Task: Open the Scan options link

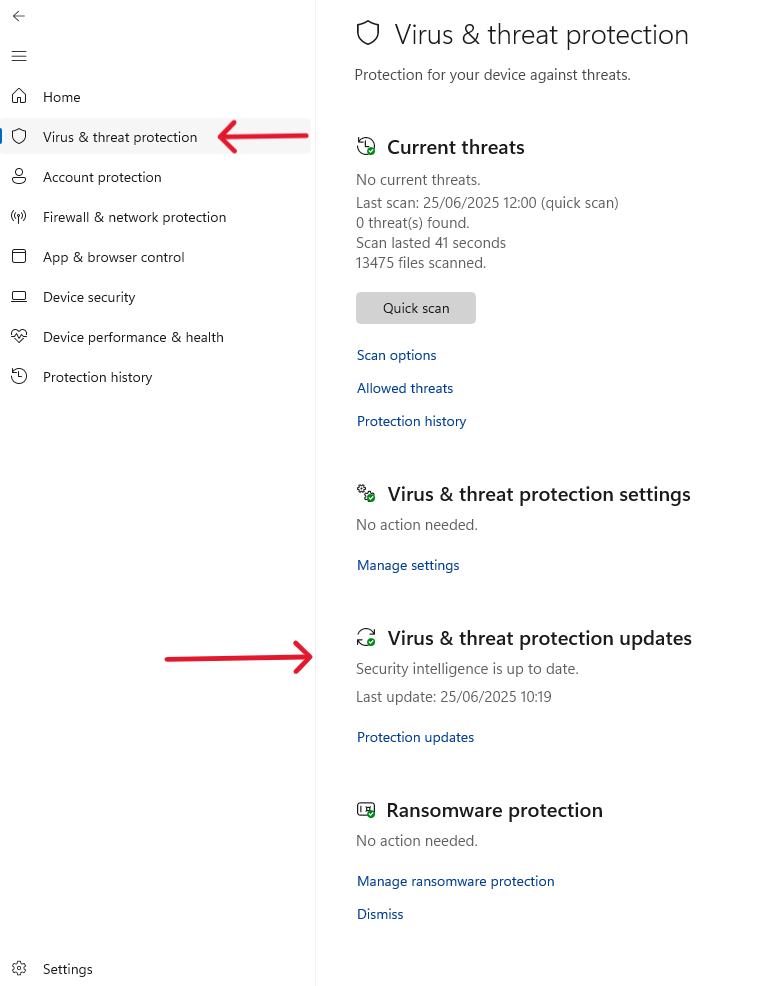Action: click(x=397, y=355)
